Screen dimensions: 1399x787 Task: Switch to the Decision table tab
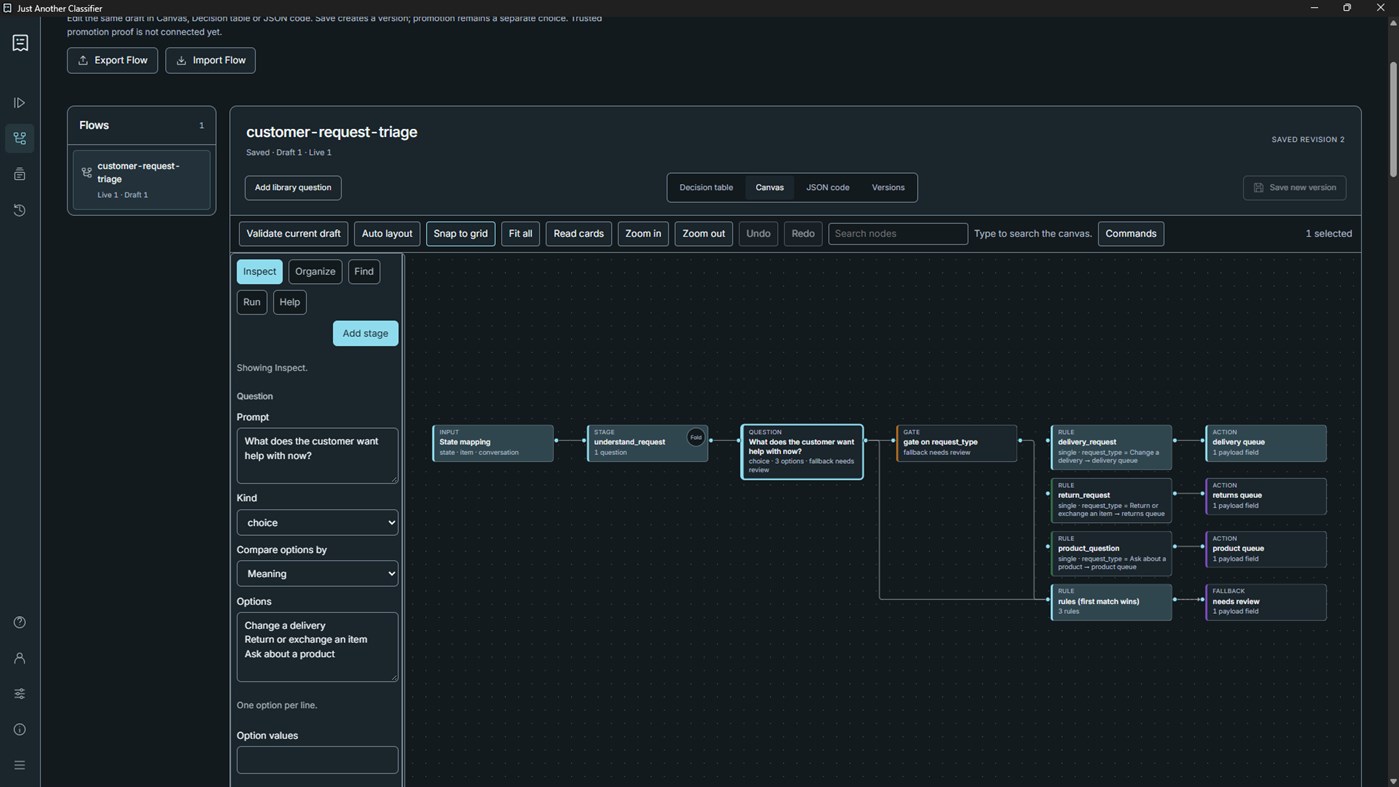point(706,188)
